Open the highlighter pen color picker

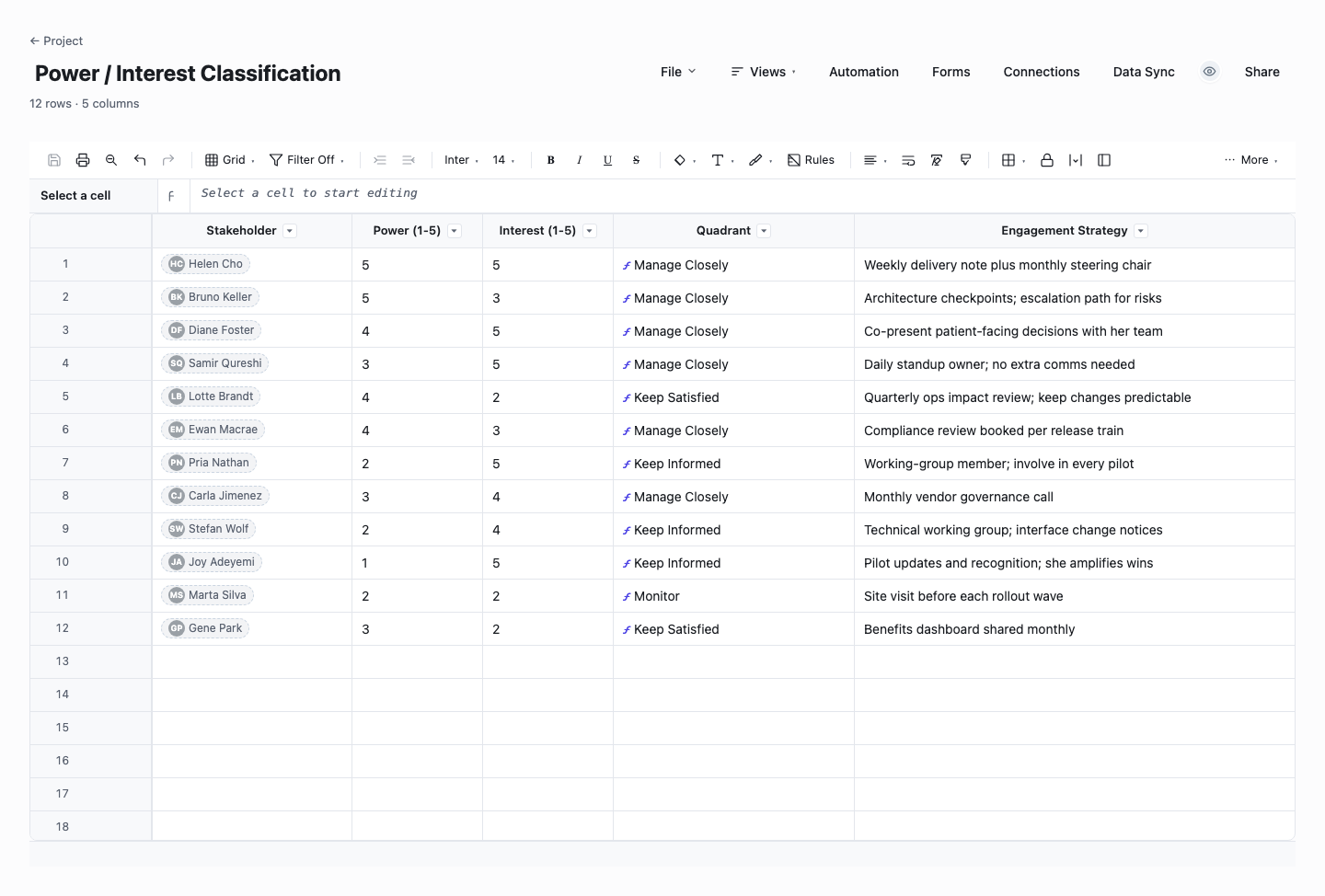pos(760,160)
